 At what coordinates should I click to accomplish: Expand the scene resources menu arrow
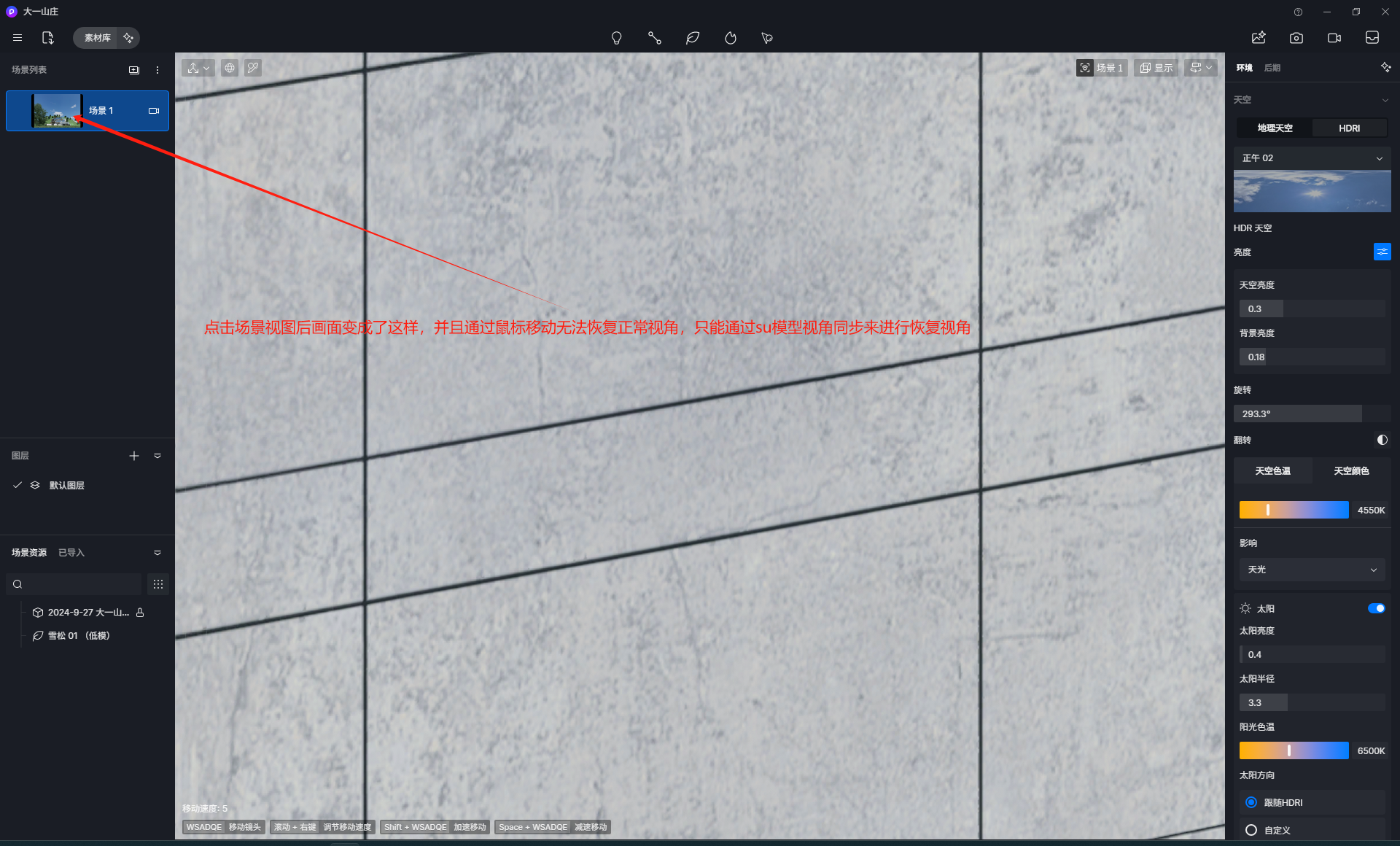click(157, 553)
